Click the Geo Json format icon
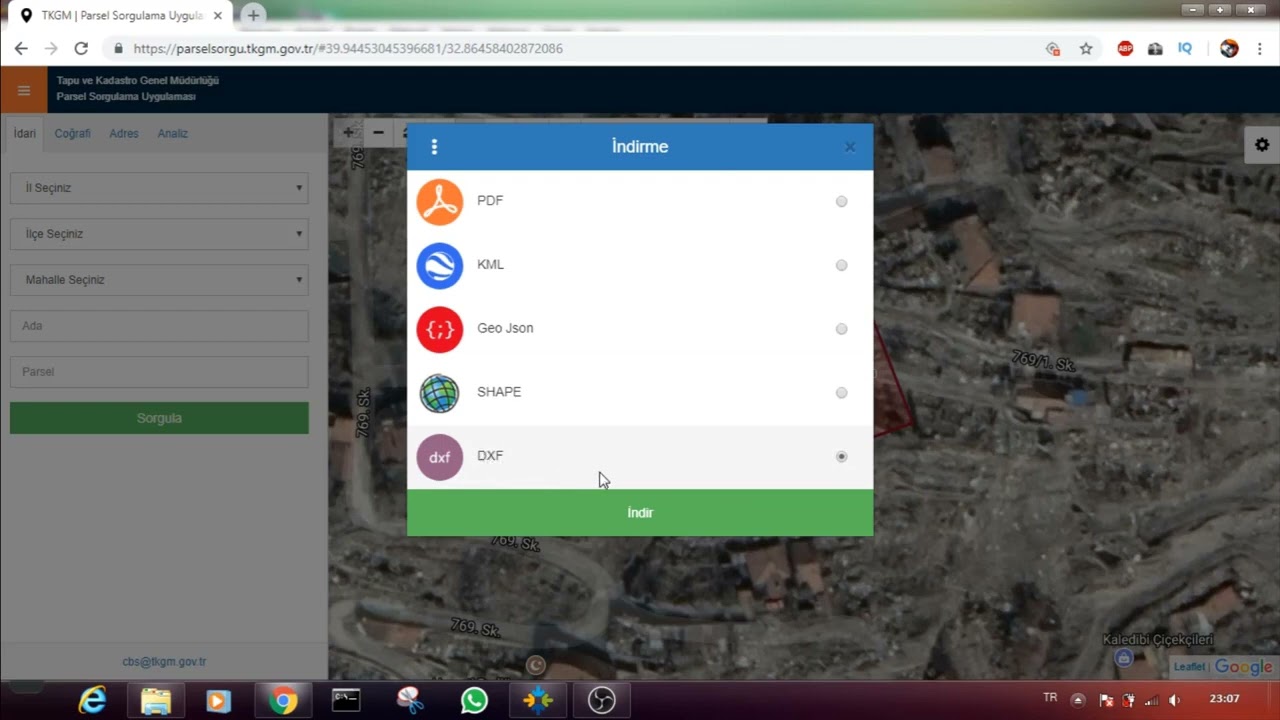This screenshot has width=1280, height=720. pos(439,330)
